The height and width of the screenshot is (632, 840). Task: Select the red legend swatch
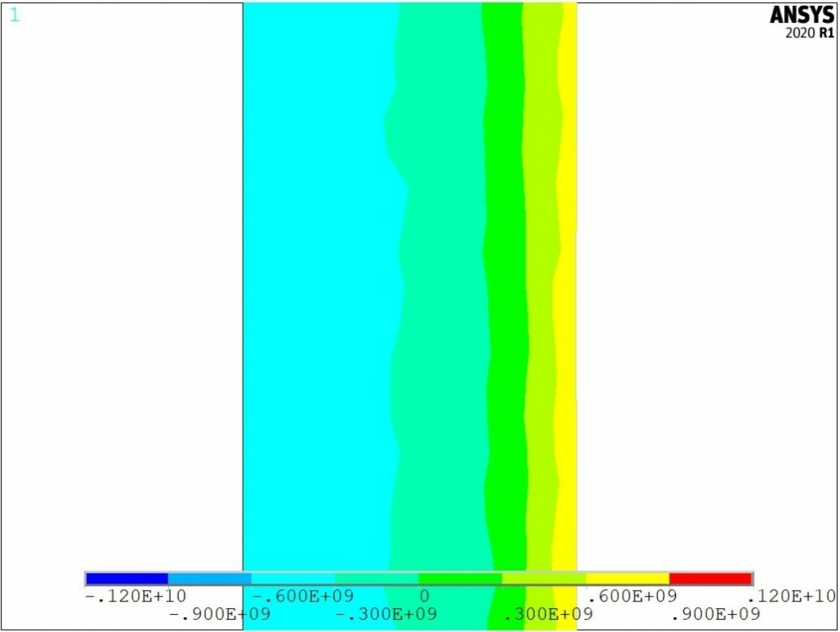point(710,579)
